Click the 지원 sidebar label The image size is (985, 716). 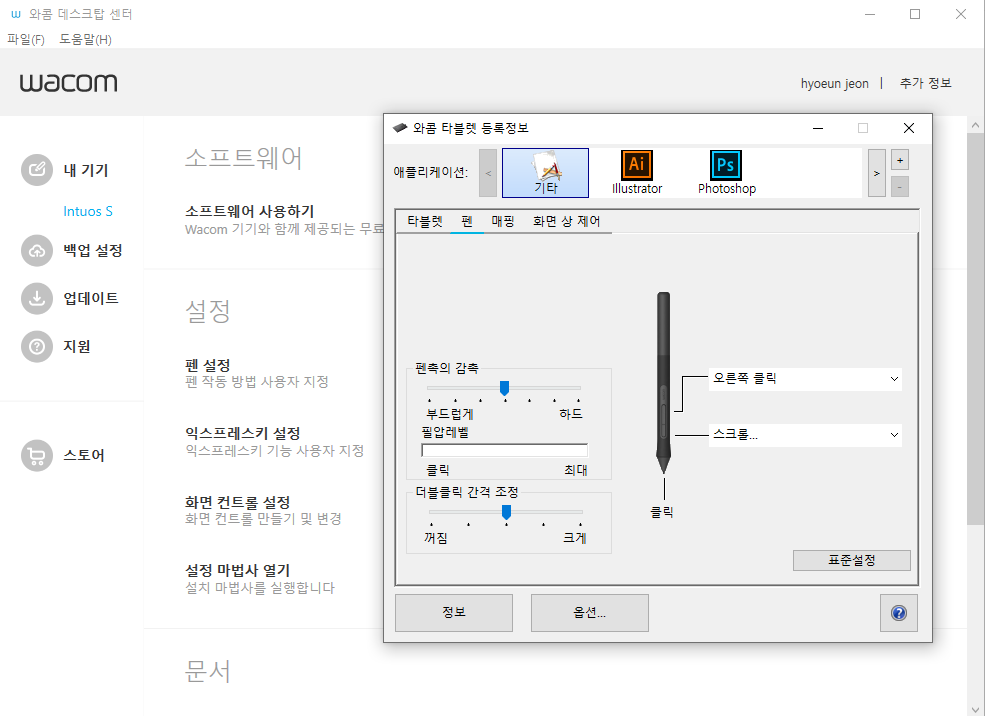(77, 347)
